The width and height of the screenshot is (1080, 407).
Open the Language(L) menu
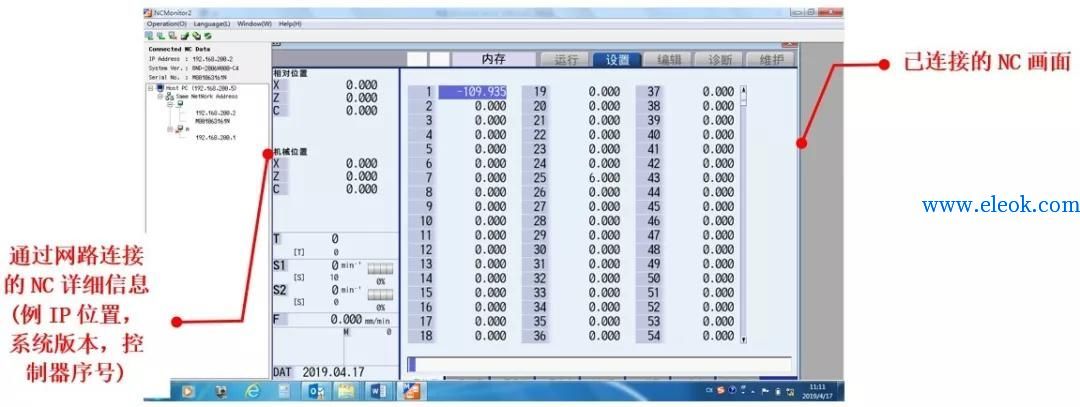[211, 24]
